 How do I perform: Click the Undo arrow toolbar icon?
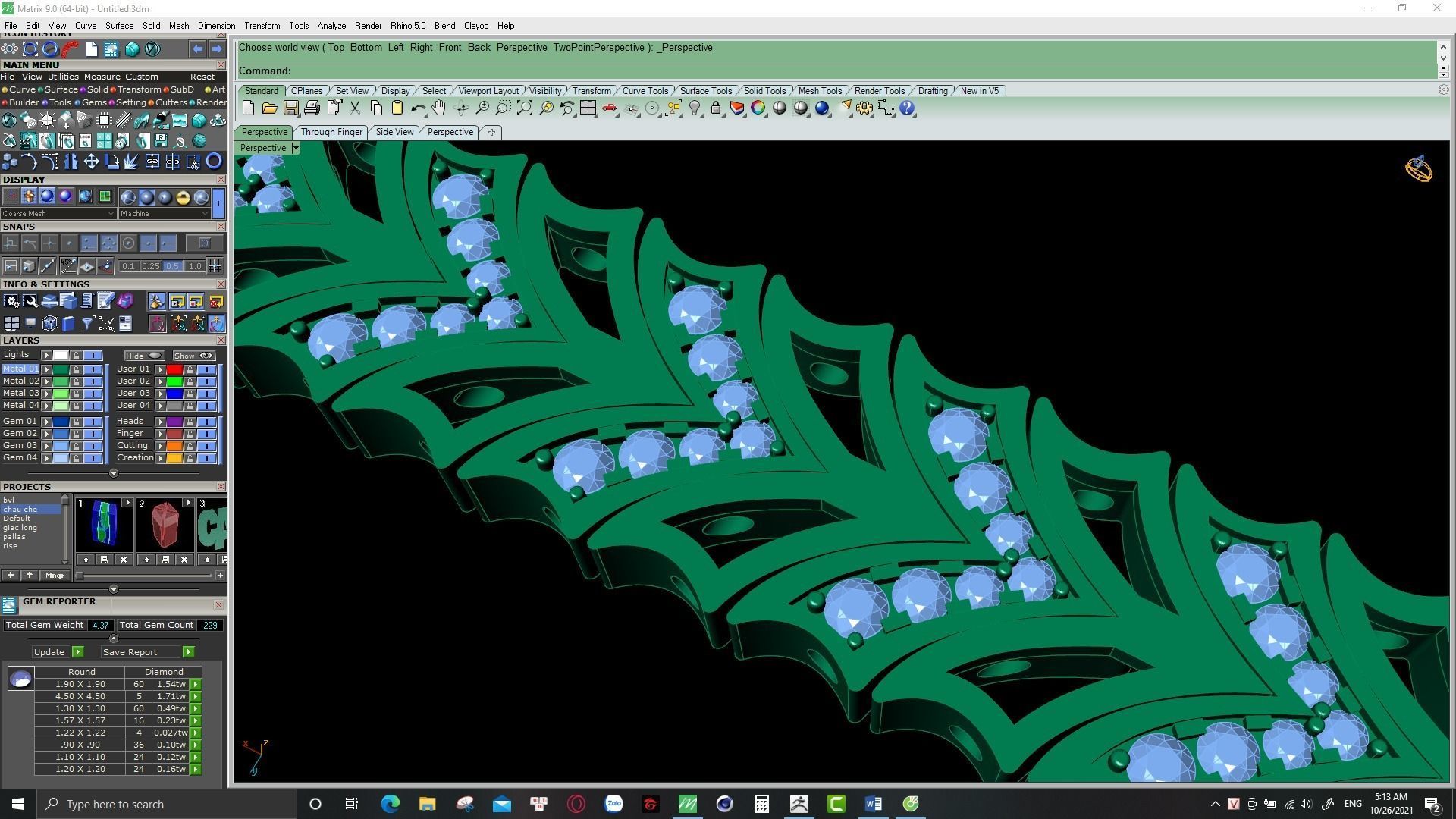418,108
